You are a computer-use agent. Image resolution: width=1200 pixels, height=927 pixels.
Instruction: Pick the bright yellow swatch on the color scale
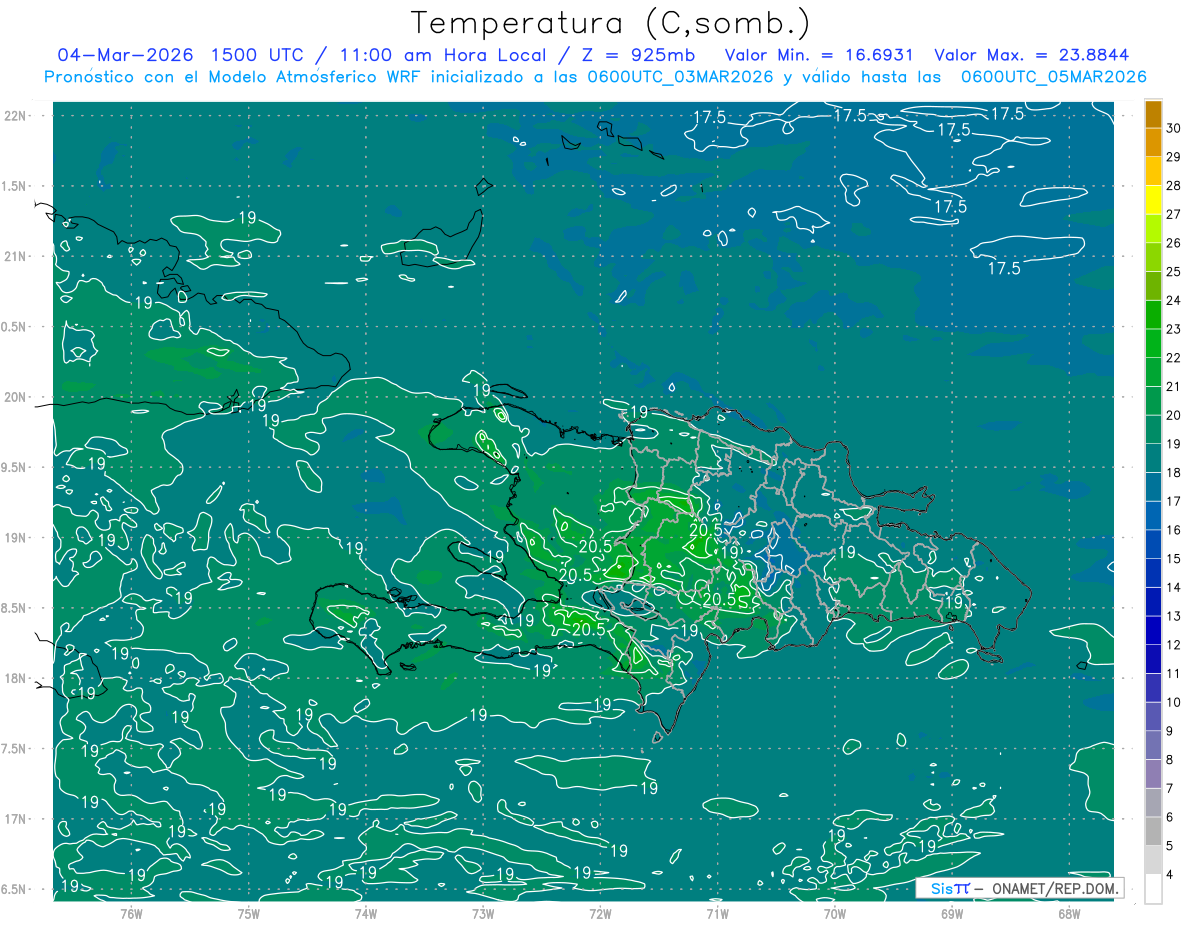pos(1153,200)
